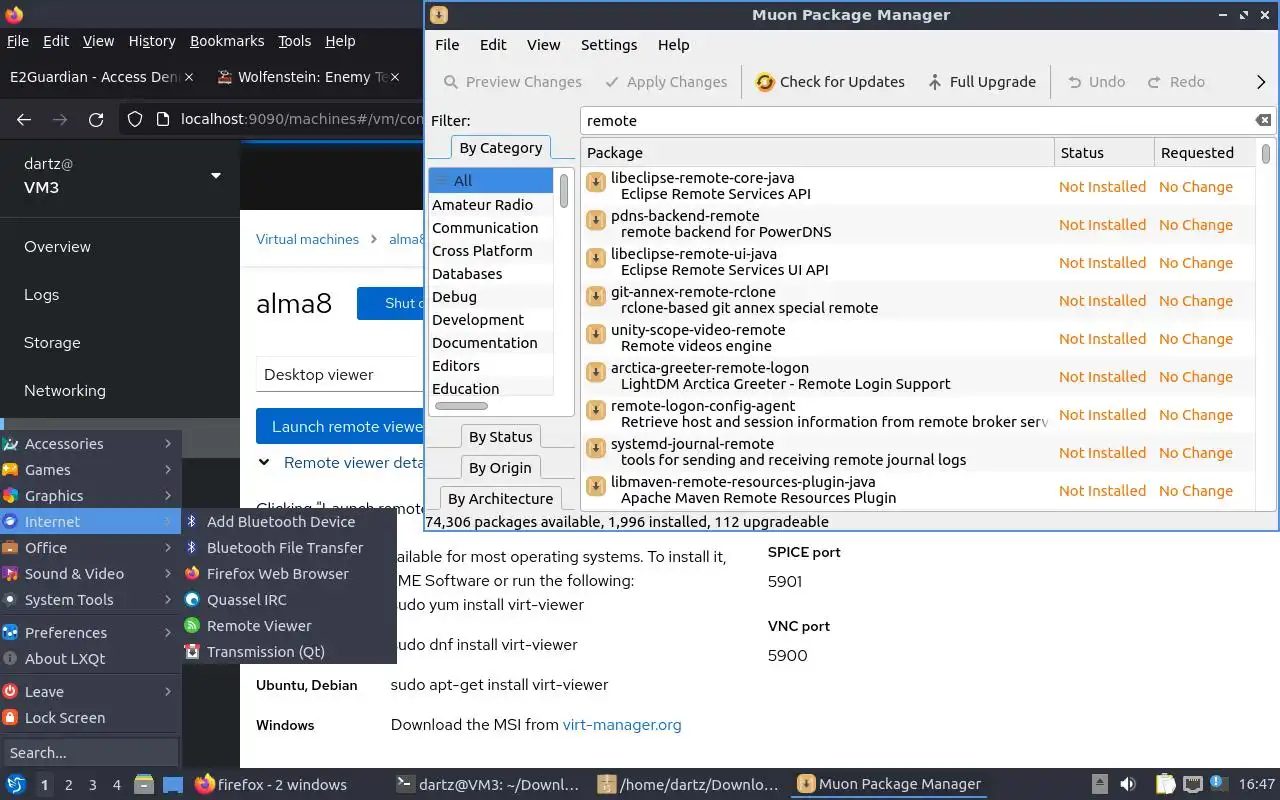Launch Firefox Web Browser from Internet submenu

tap(289, 574)
